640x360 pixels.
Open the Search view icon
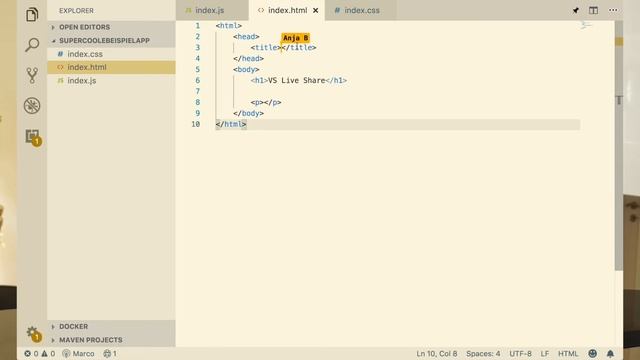click(x=32, y=44)
